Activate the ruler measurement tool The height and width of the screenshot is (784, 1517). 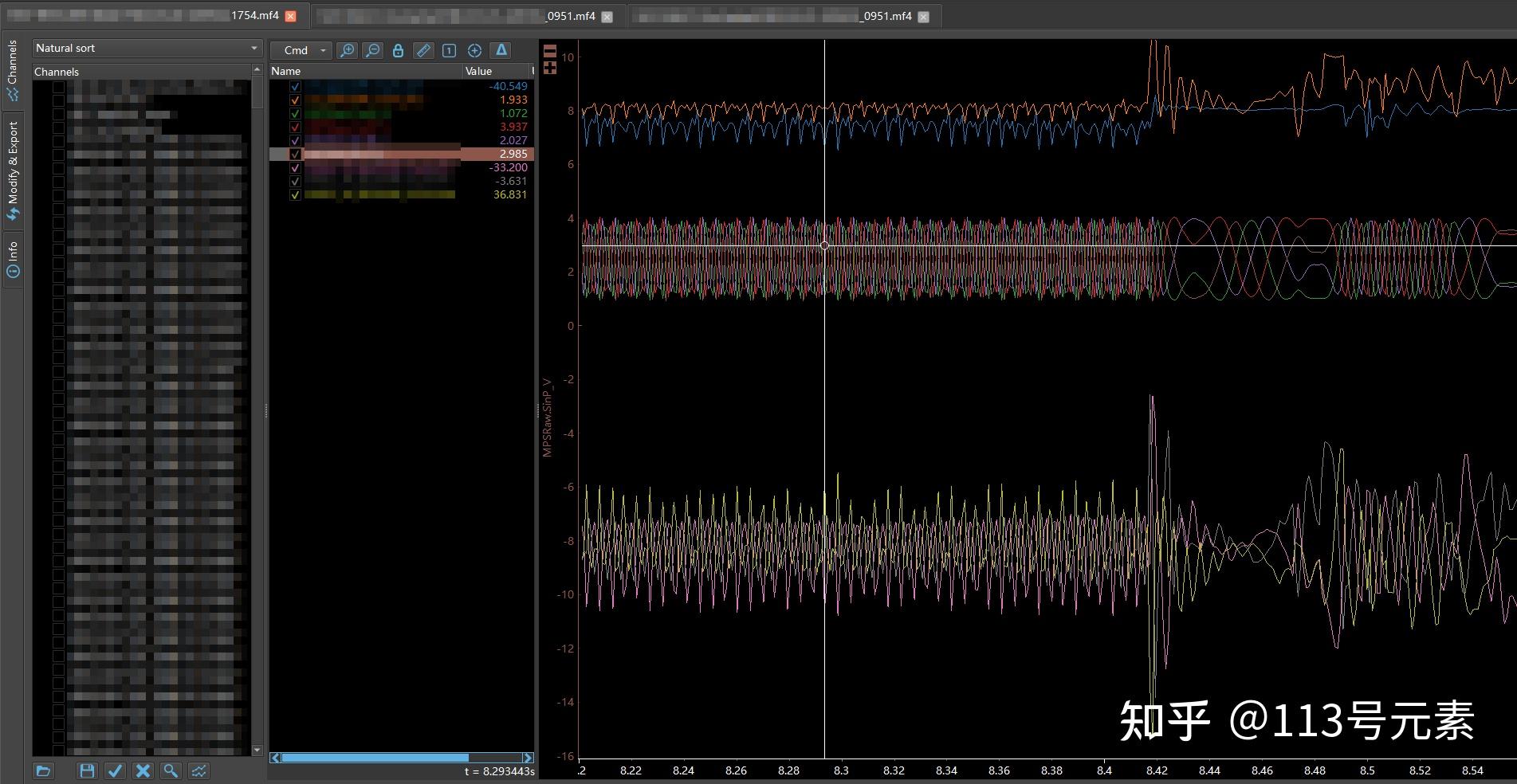(x=423, y=50)
